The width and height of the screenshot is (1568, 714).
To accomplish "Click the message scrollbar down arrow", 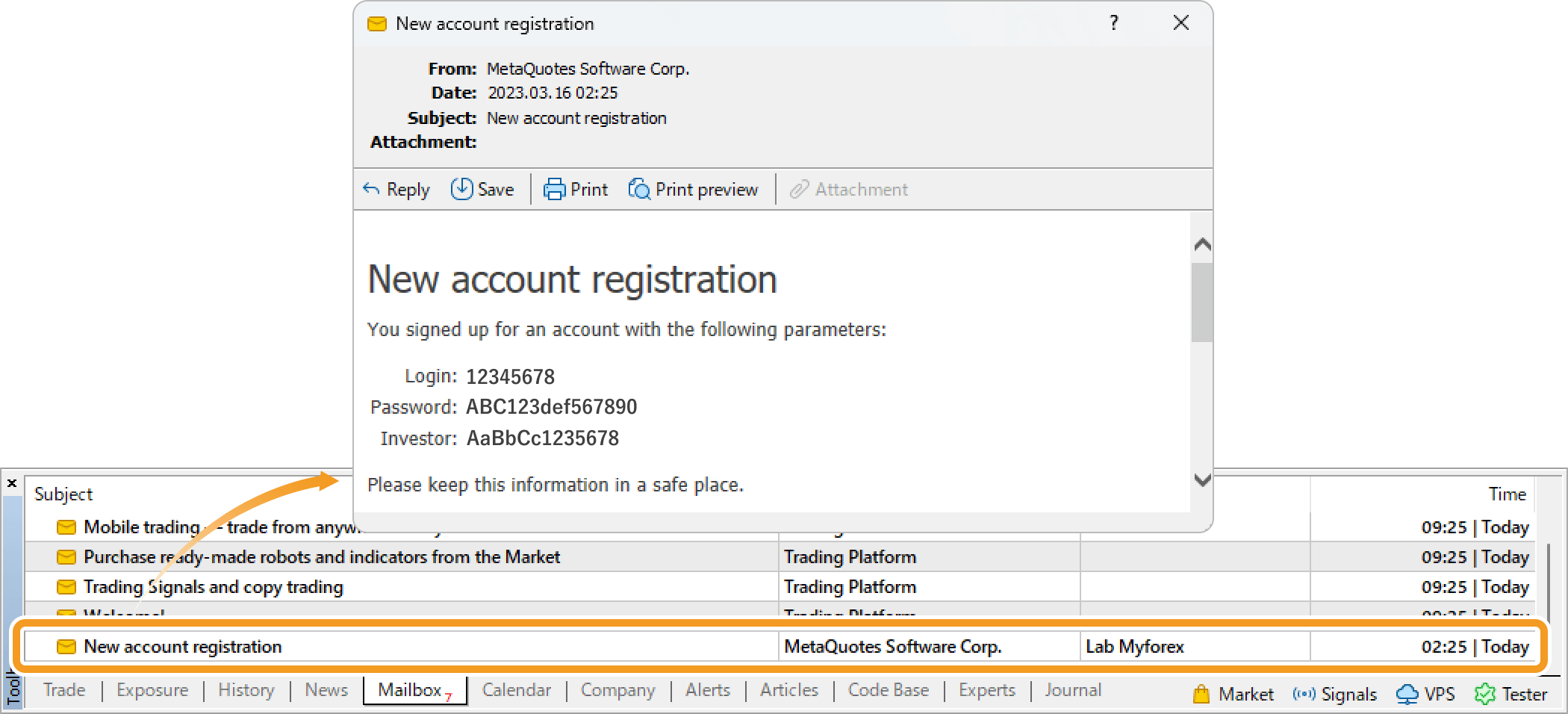I will tap(1202, 479).
